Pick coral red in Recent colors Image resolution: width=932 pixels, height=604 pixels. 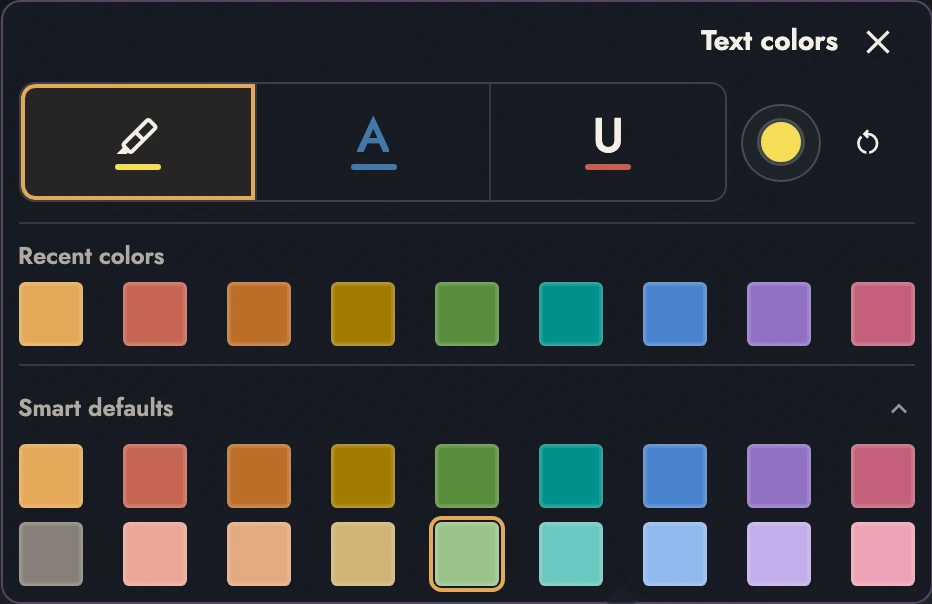(155, 314)
